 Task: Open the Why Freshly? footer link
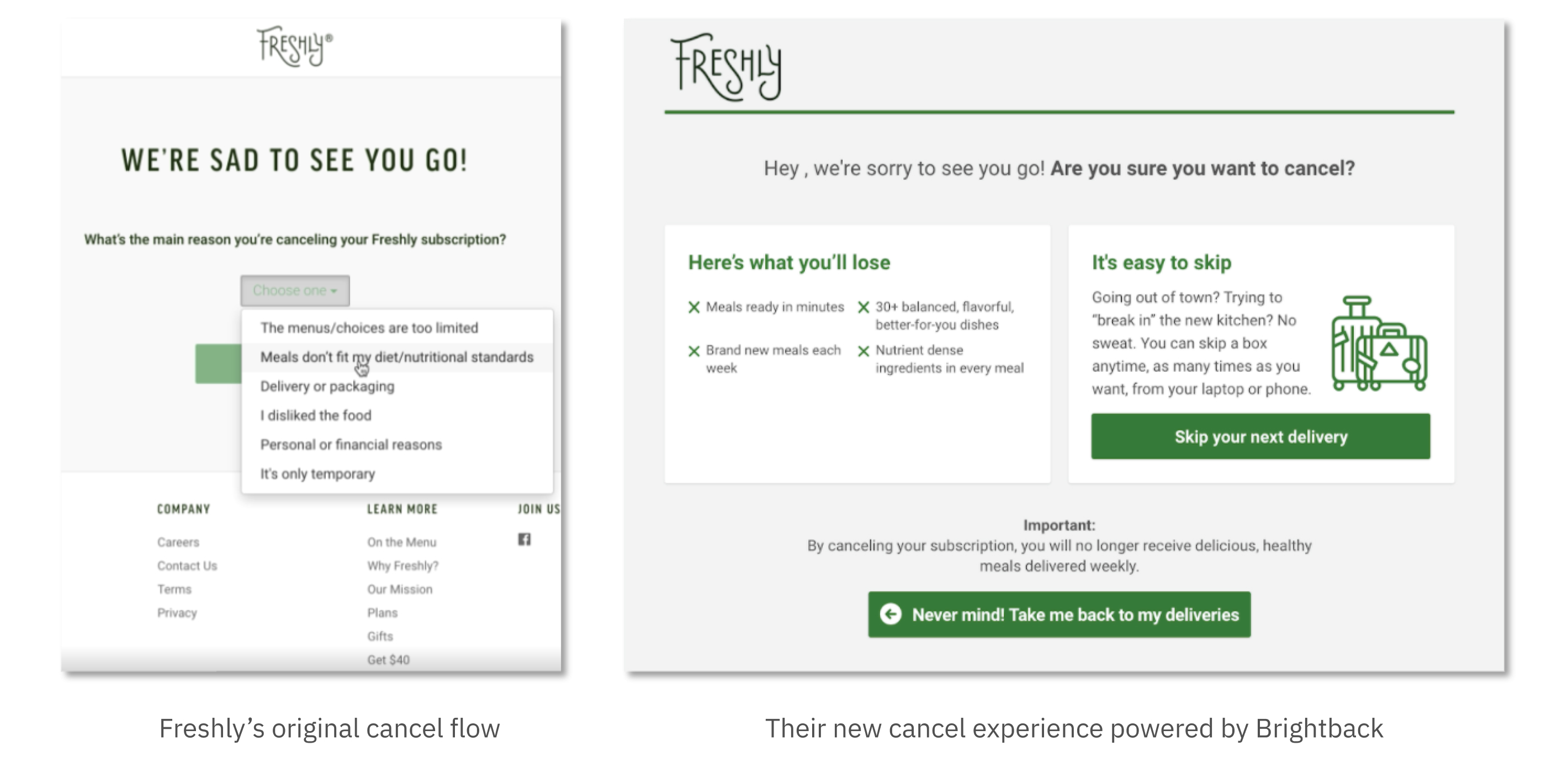(402, 566)
